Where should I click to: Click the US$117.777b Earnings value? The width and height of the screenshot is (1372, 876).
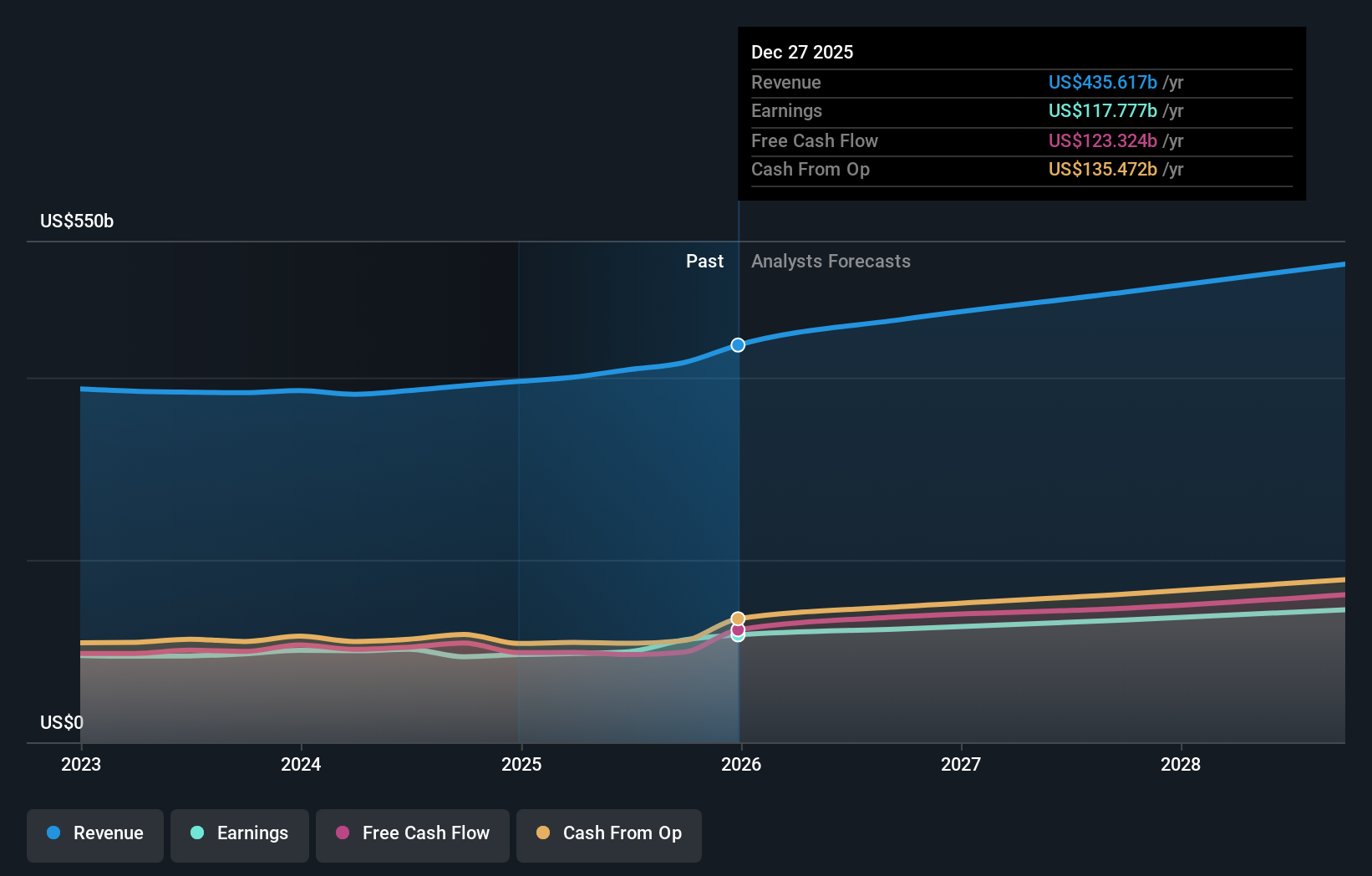click(x=1103, y=110)
